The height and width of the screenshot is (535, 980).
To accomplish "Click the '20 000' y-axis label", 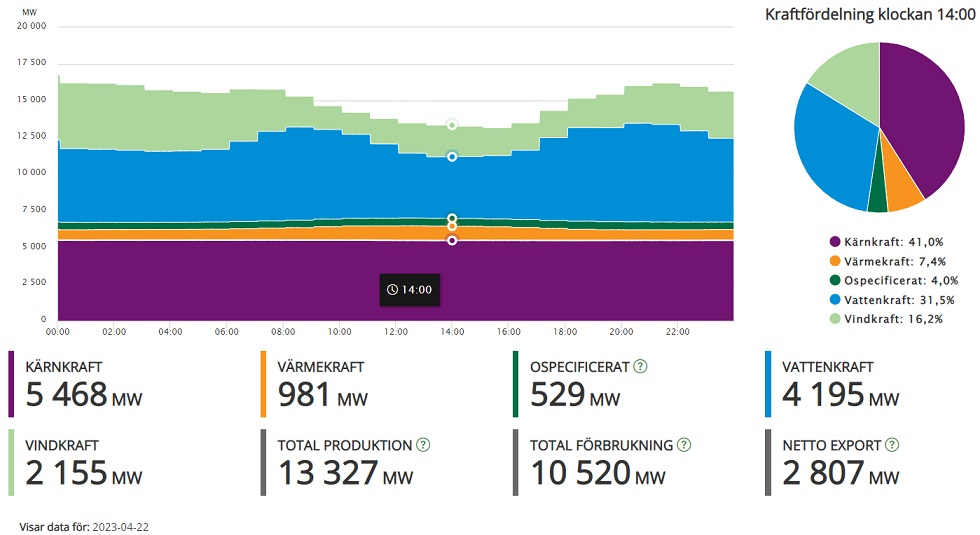I will [31, 26].
